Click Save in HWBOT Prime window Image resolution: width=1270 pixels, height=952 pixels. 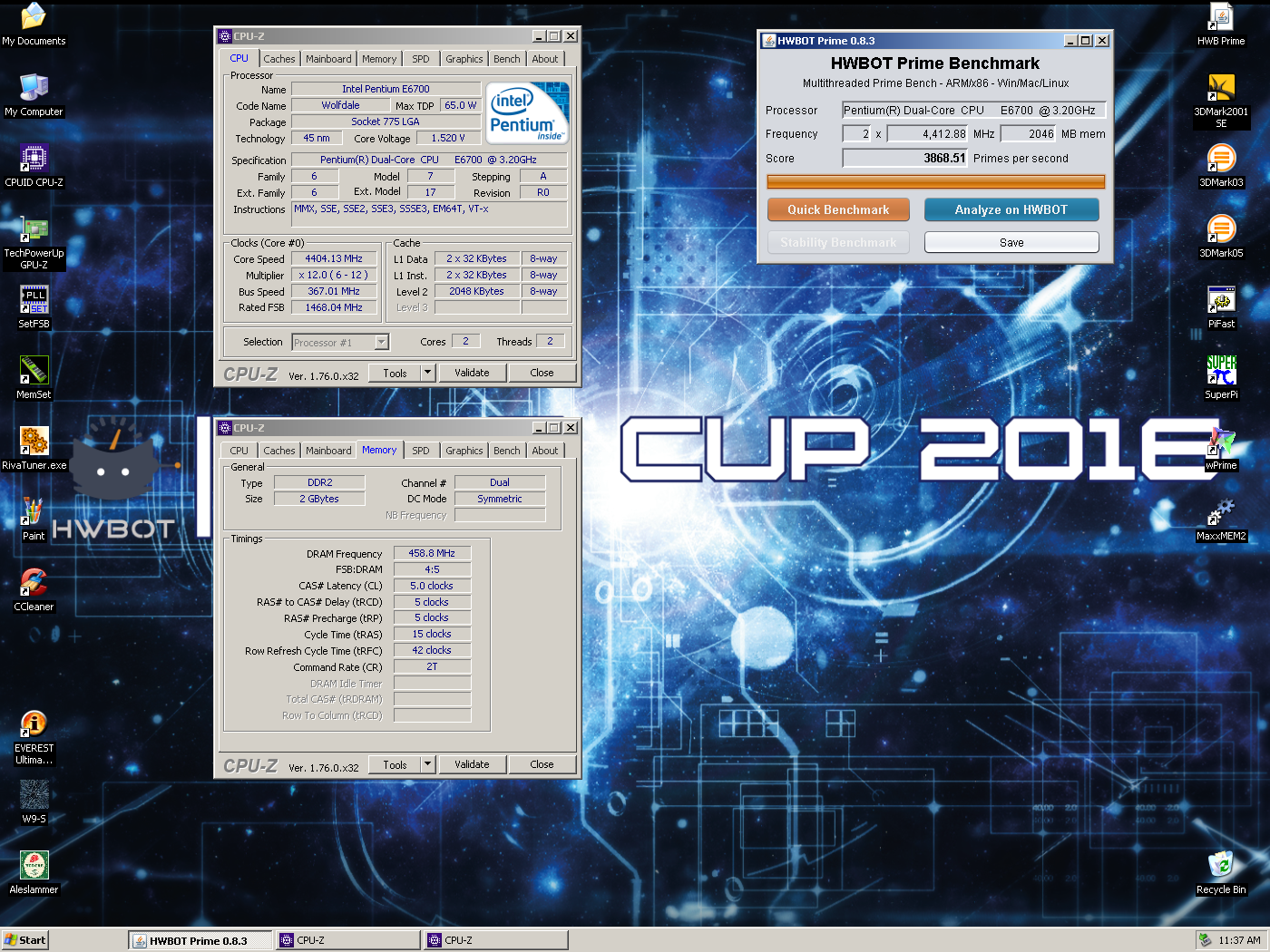(x=1011, y=242)
